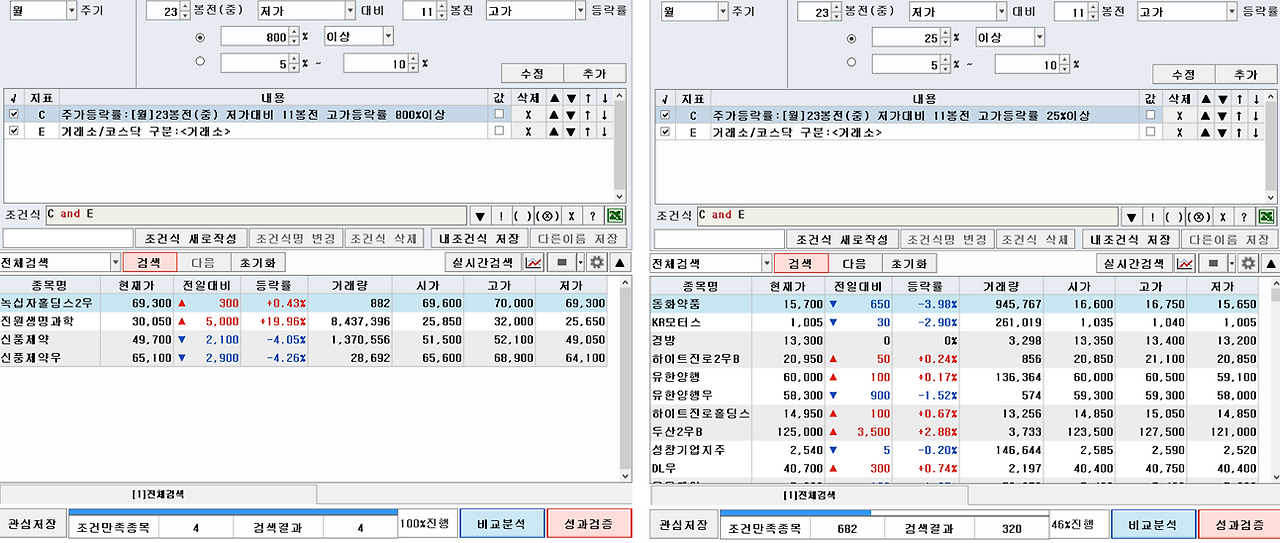Viewport: 1280px width, 543px height.
Task: Select the 800% 이상 radio option in the left panel
Action: point(200,38)
